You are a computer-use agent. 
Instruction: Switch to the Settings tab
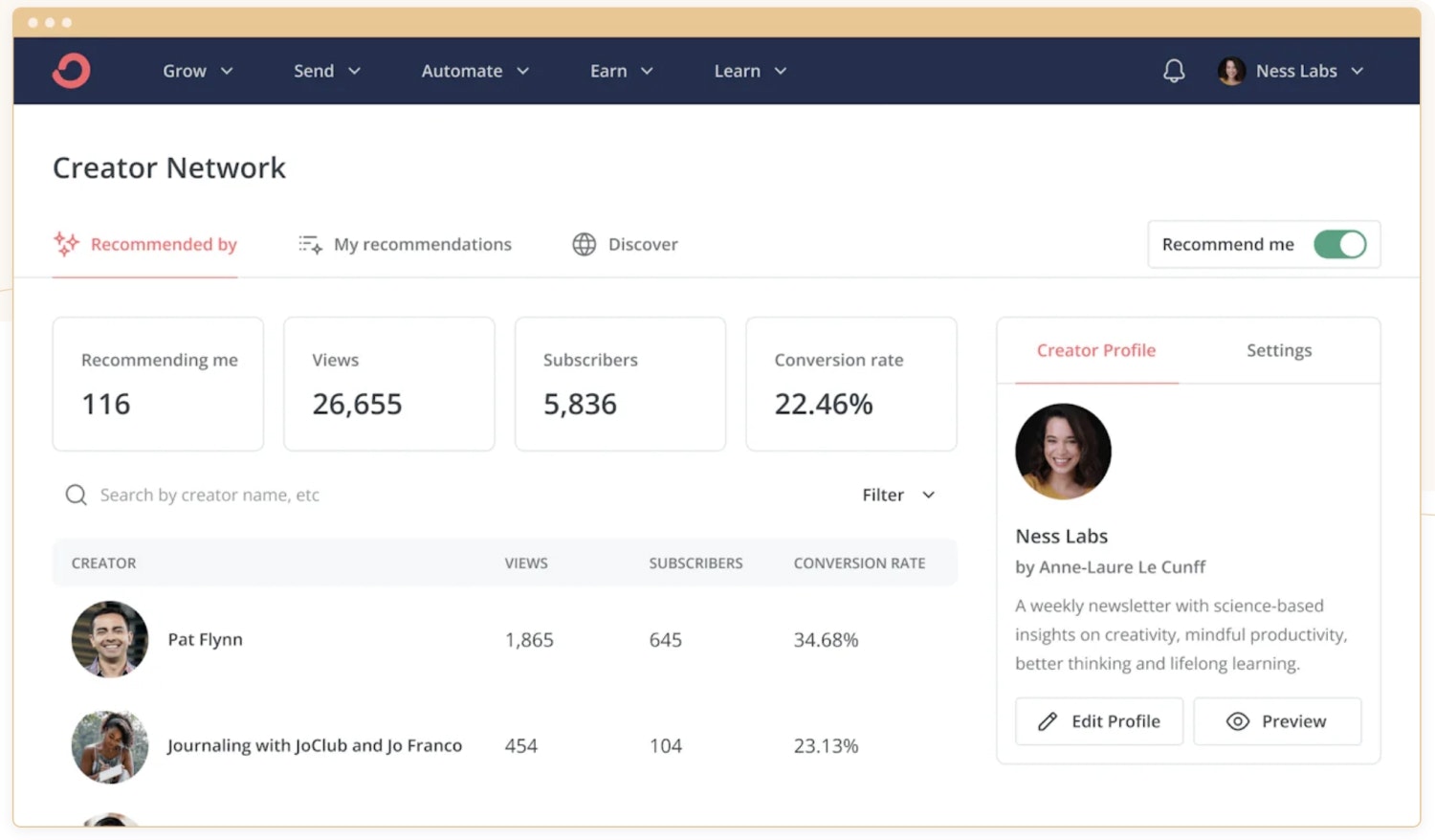click(x=1278, y=350)
